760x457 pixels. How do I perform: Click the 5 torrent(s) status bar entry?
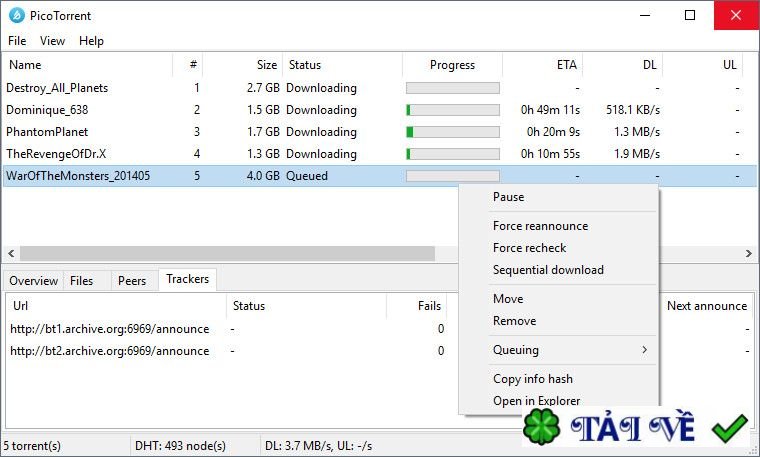click(x=32, y=445)
